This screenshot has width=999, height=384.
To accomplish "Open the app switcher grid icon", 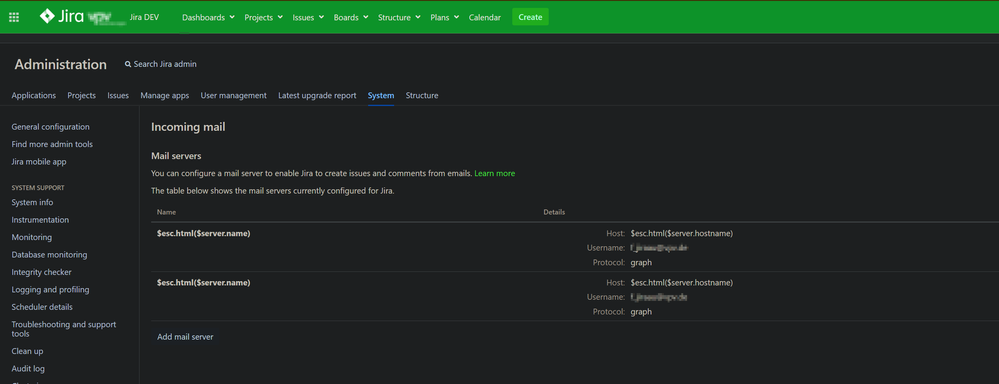I will tap(14, 17).
